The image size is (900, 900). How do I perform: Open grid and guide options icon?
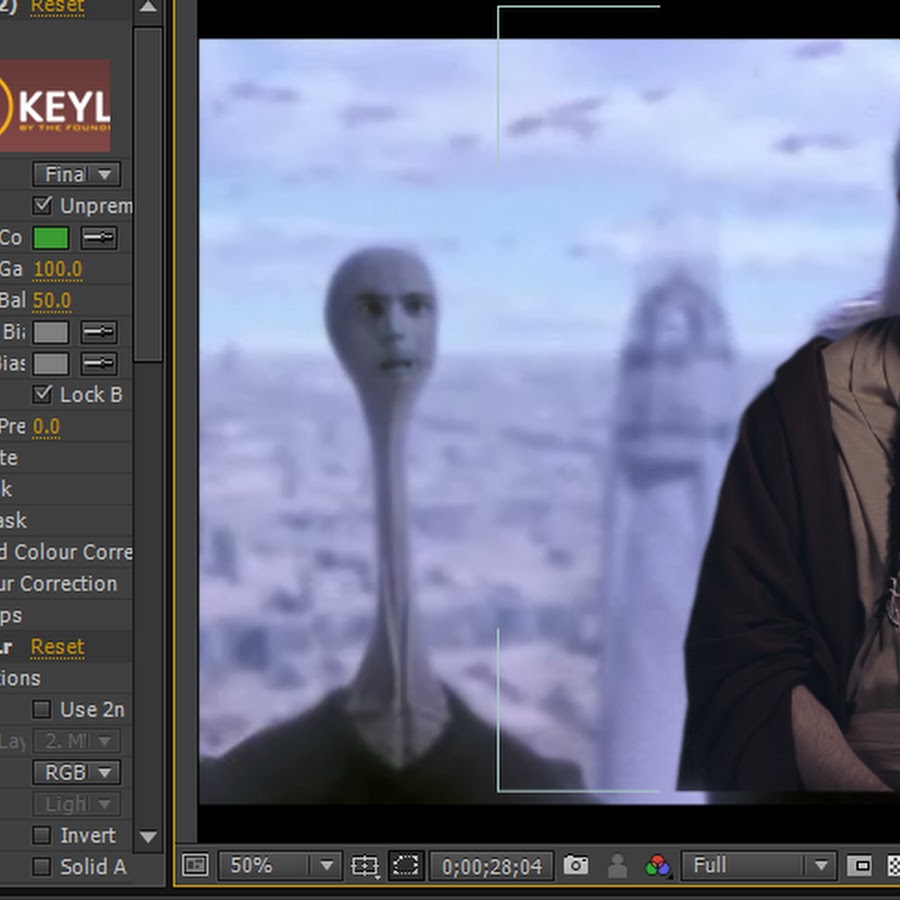tap(365, 865)
